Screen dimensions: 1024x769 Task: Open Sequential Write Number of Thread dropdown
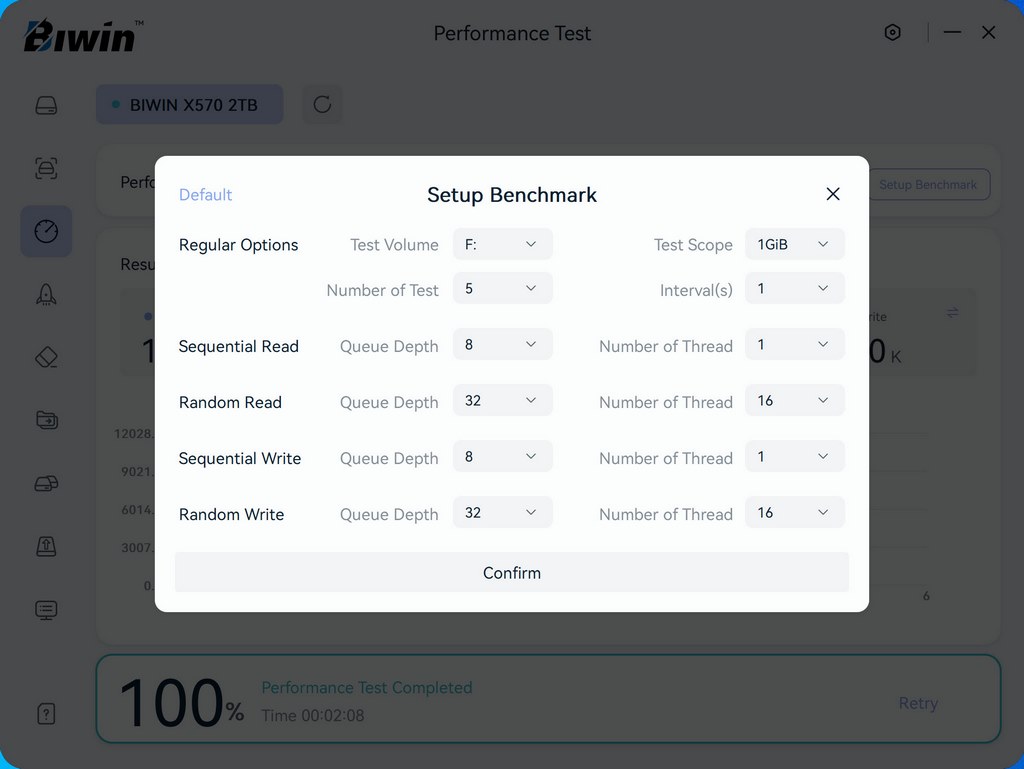[794, 457]
